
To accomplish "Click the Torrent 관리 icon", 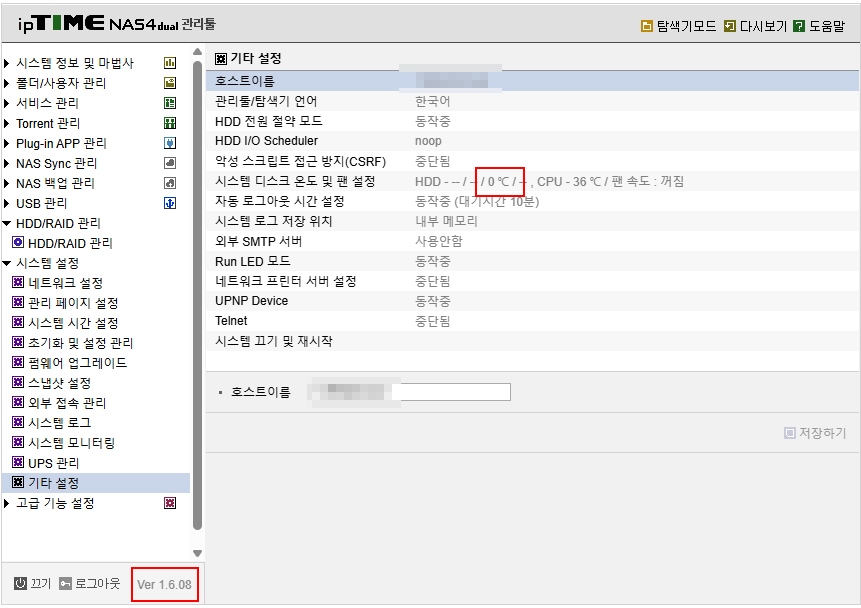I will (170, 123).
